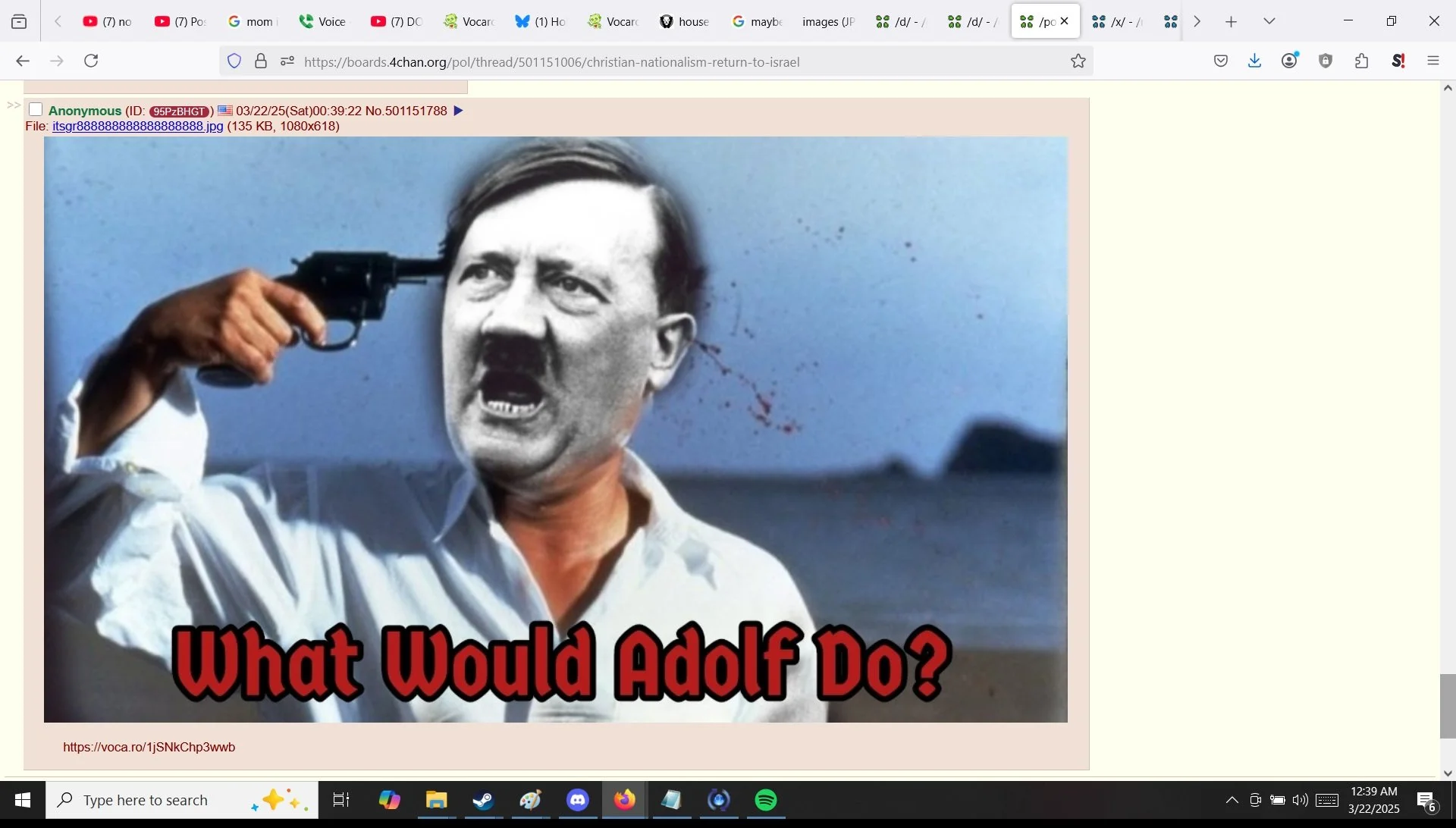Image resolution: width=1456 pixels, height=828 pixels.
Task: Expand the list-all-tabs chevron
Action: 1269,22
